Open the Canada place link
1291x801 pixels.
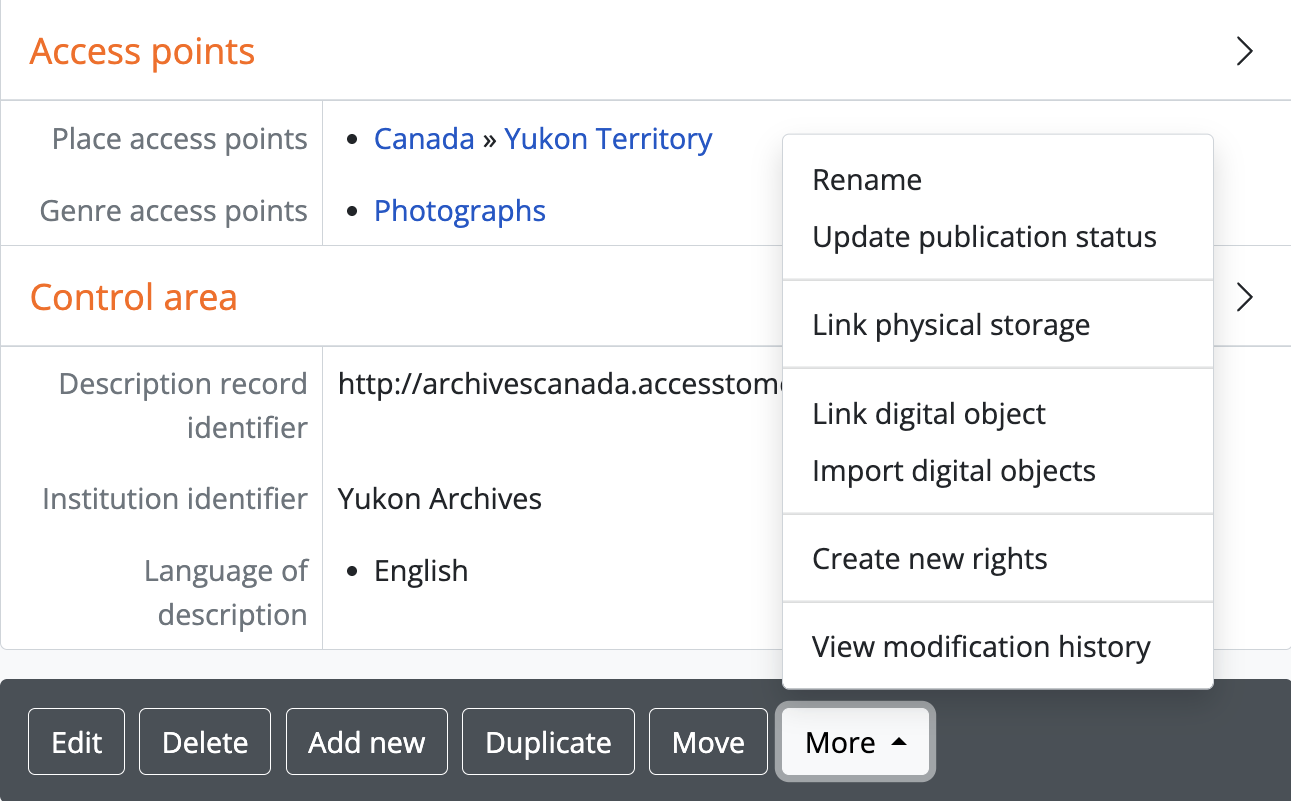424,139
